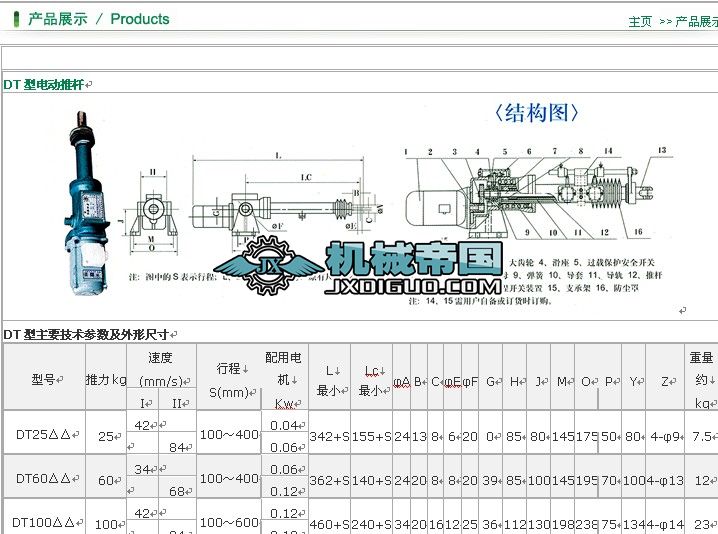Click the 行程 S(mm) column header
This screenshot has width=718, height=534.
coord(229,377)
